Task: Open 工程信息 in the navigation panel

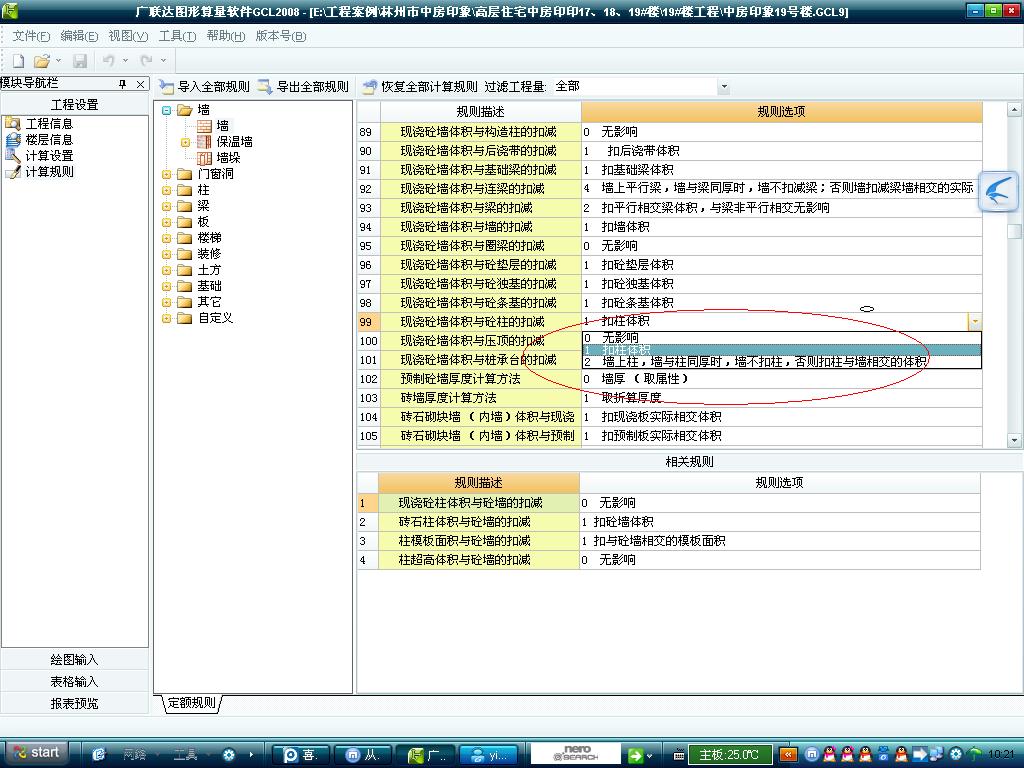Action: tap(48, 124)
